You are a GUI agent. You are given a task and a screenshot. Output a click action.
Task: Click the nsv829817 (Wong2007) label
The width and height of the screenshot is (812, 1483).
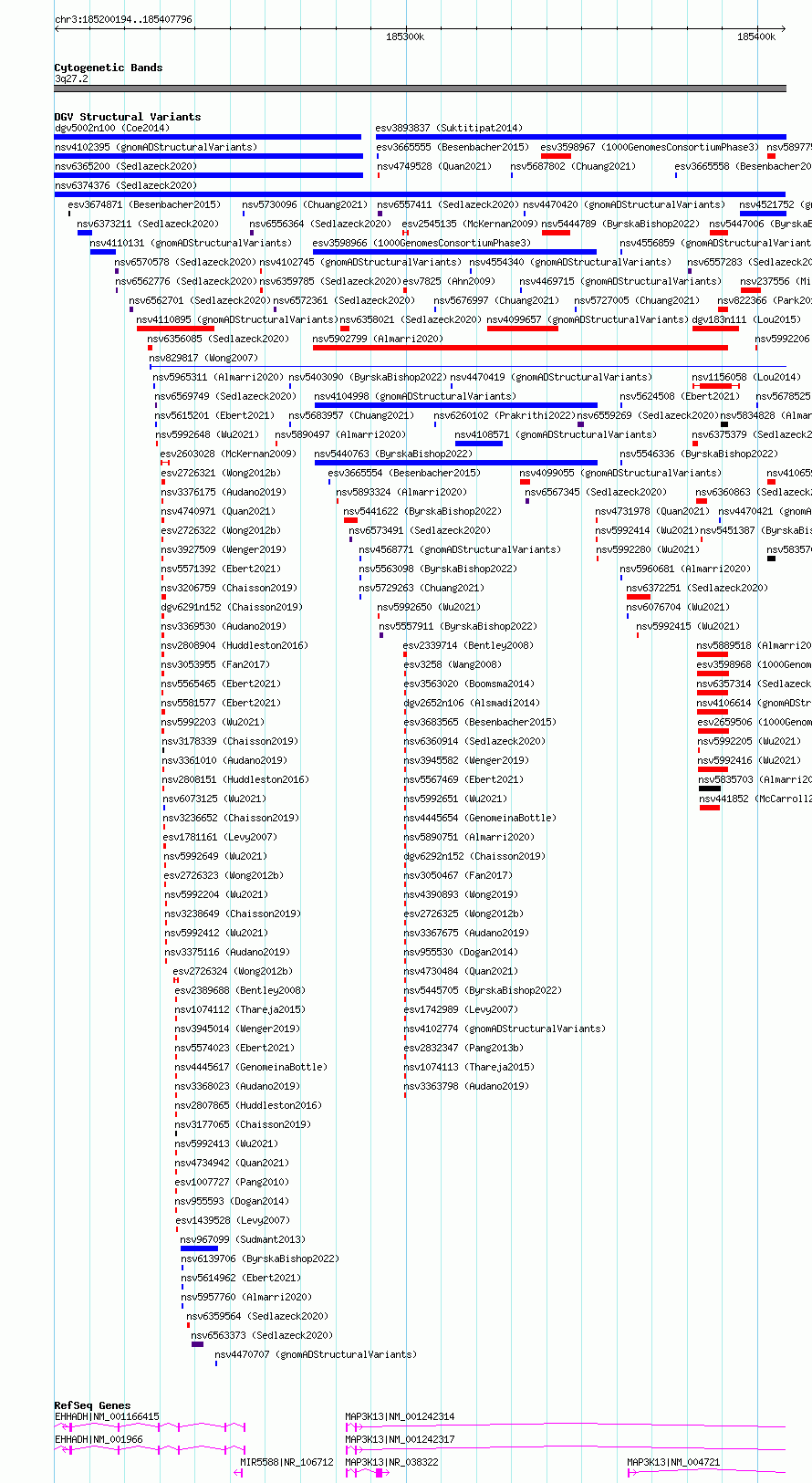click(x=203, y=358)
